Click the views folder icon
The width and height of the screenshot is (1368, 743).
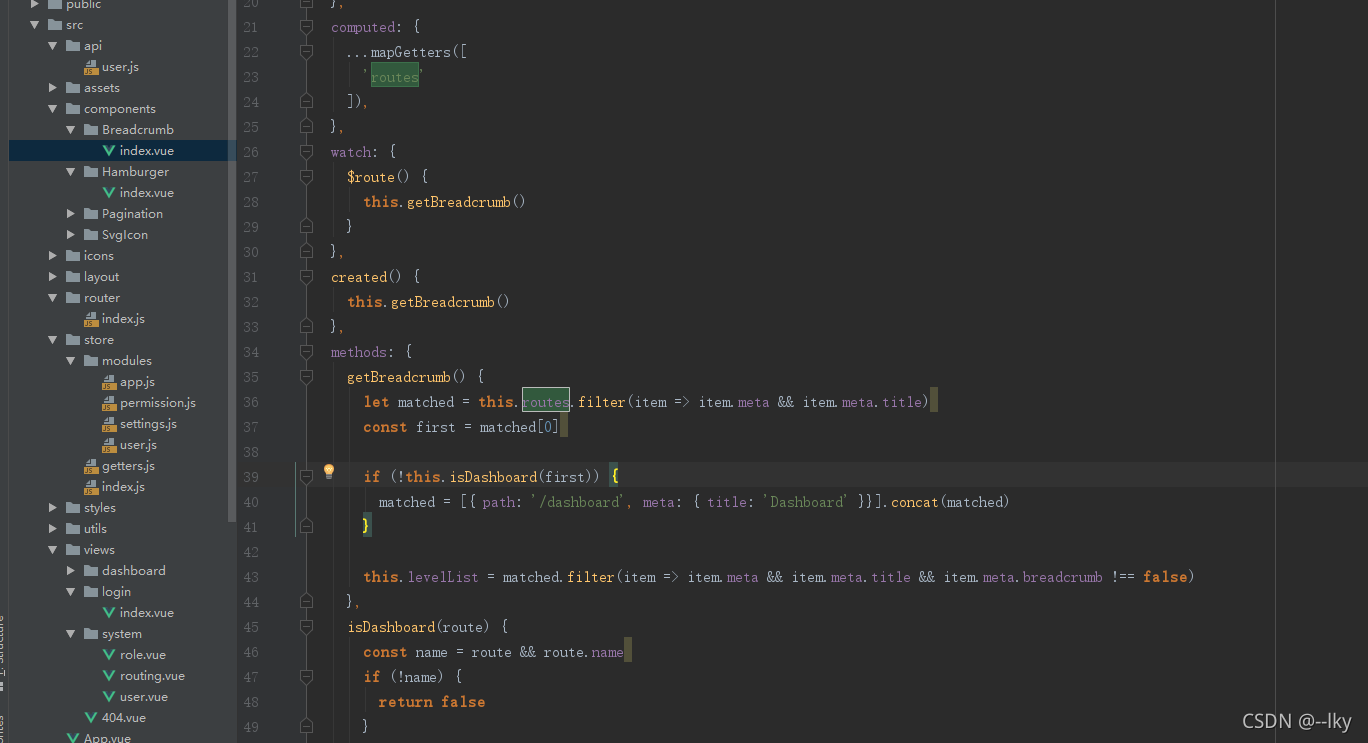73,550
